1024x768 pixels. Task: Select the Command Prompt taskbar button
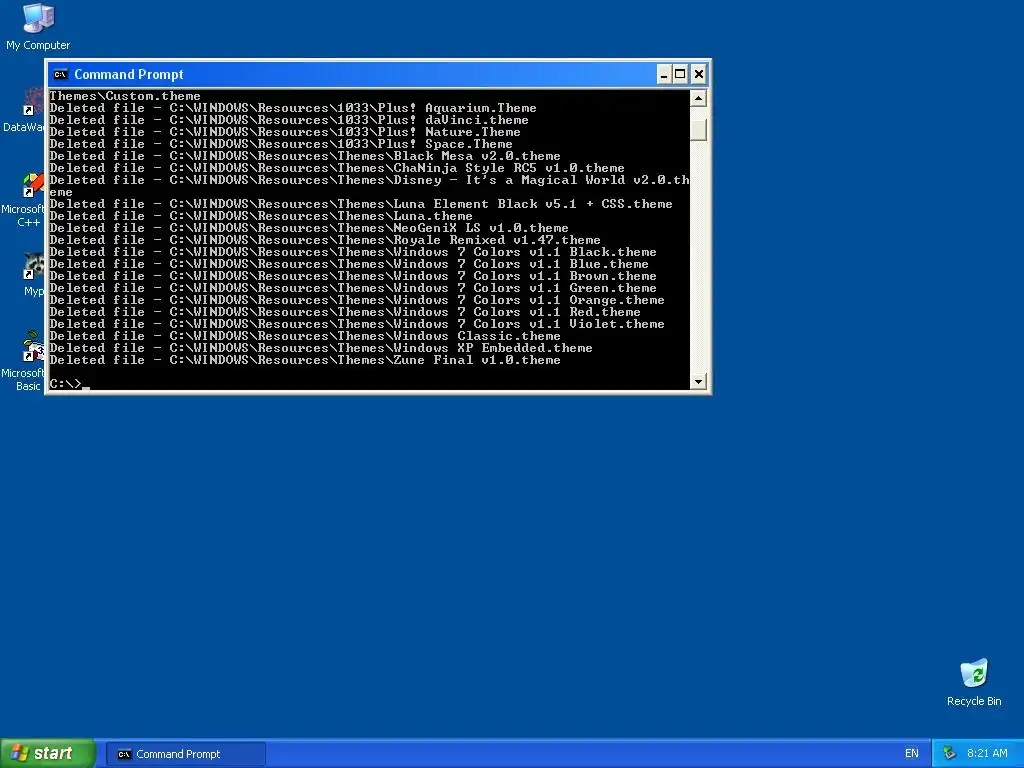(185, 754)
